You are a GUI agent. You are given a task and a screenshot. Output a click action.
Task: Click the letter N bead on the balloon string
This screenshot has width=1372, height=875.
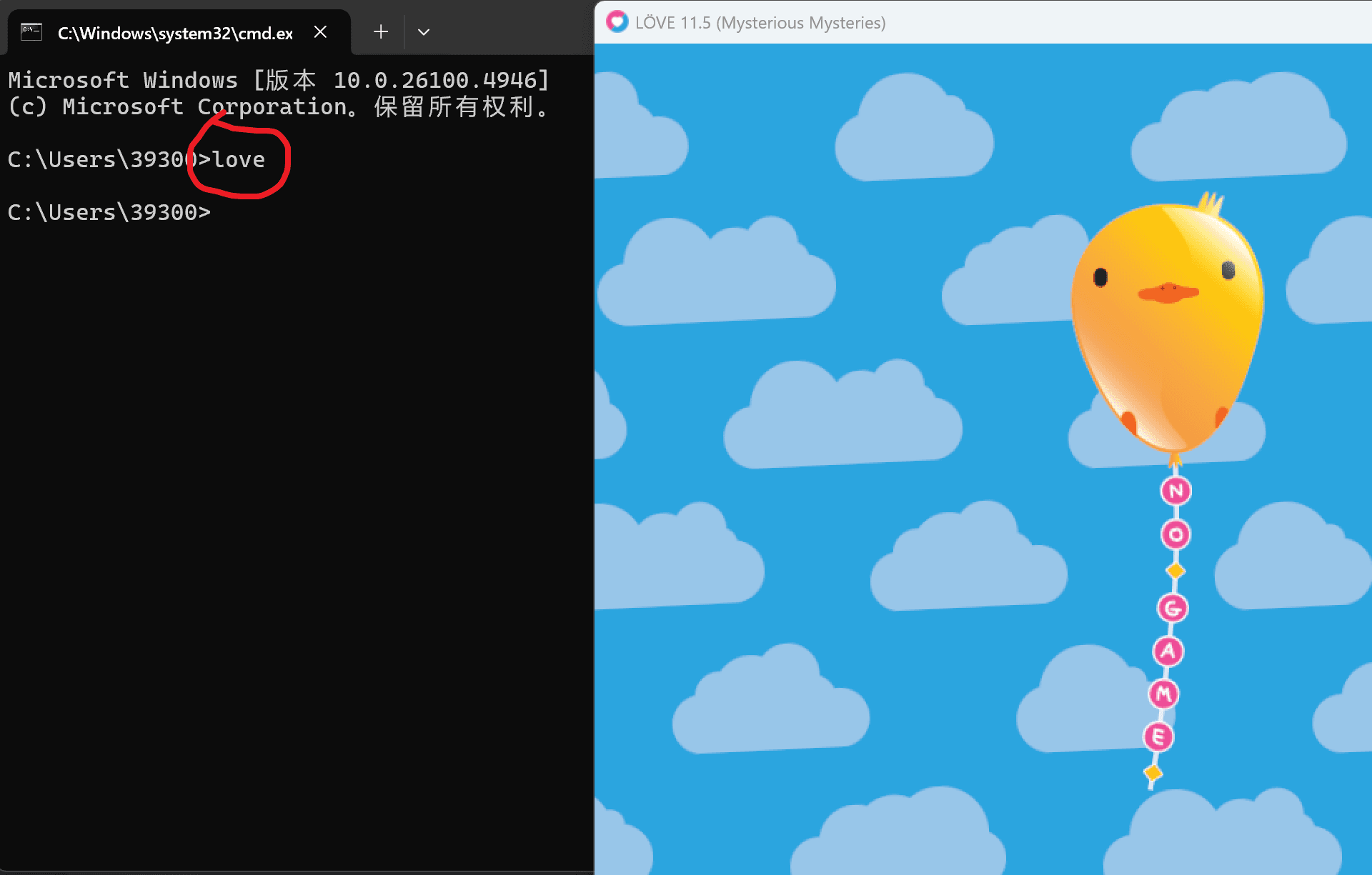click(1175, 491)
